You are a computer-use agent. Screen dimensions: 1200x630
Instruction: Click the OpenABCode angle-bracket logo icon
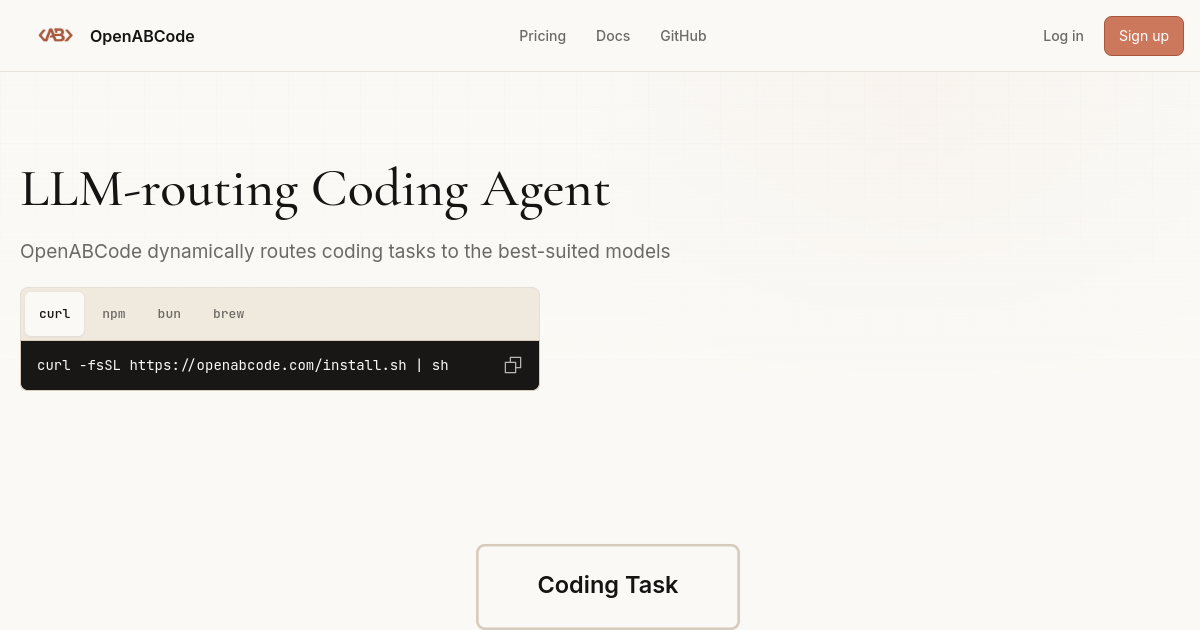[x=55, y=35]
